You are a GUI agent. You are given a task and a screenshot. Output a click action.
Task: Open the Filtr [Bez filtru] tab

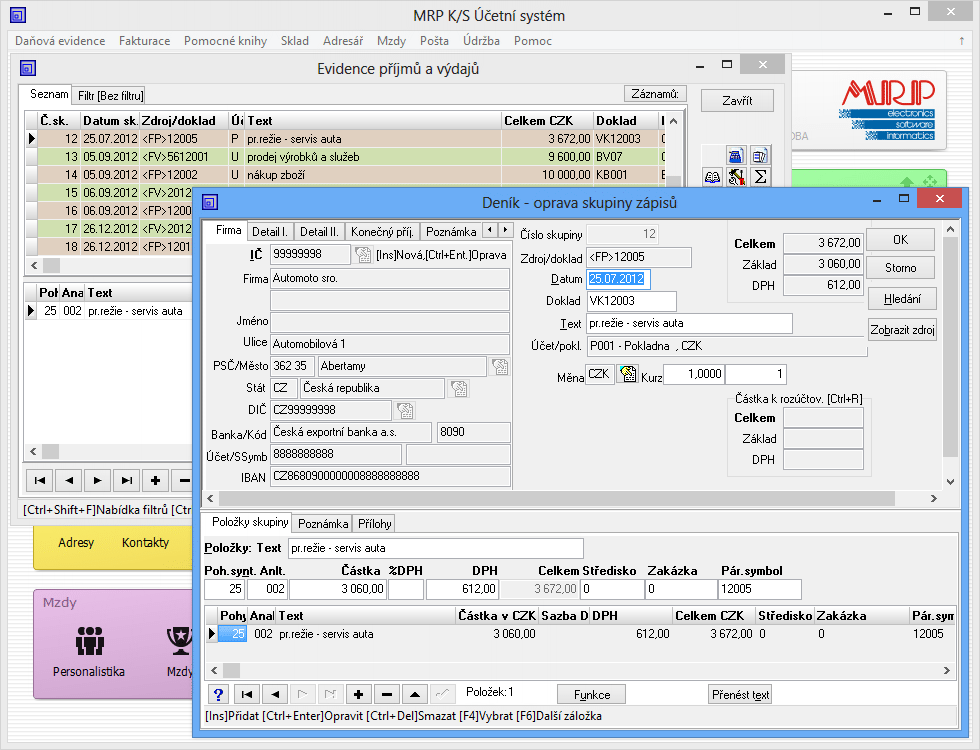coord(111,95)
